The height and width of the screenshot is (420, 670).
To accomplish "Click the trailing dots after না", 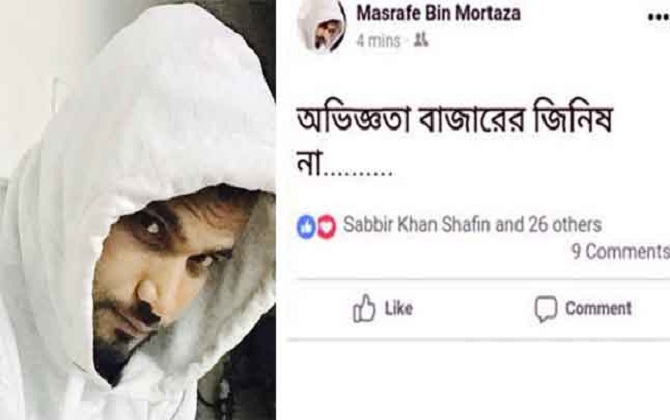I will [358, 172].
